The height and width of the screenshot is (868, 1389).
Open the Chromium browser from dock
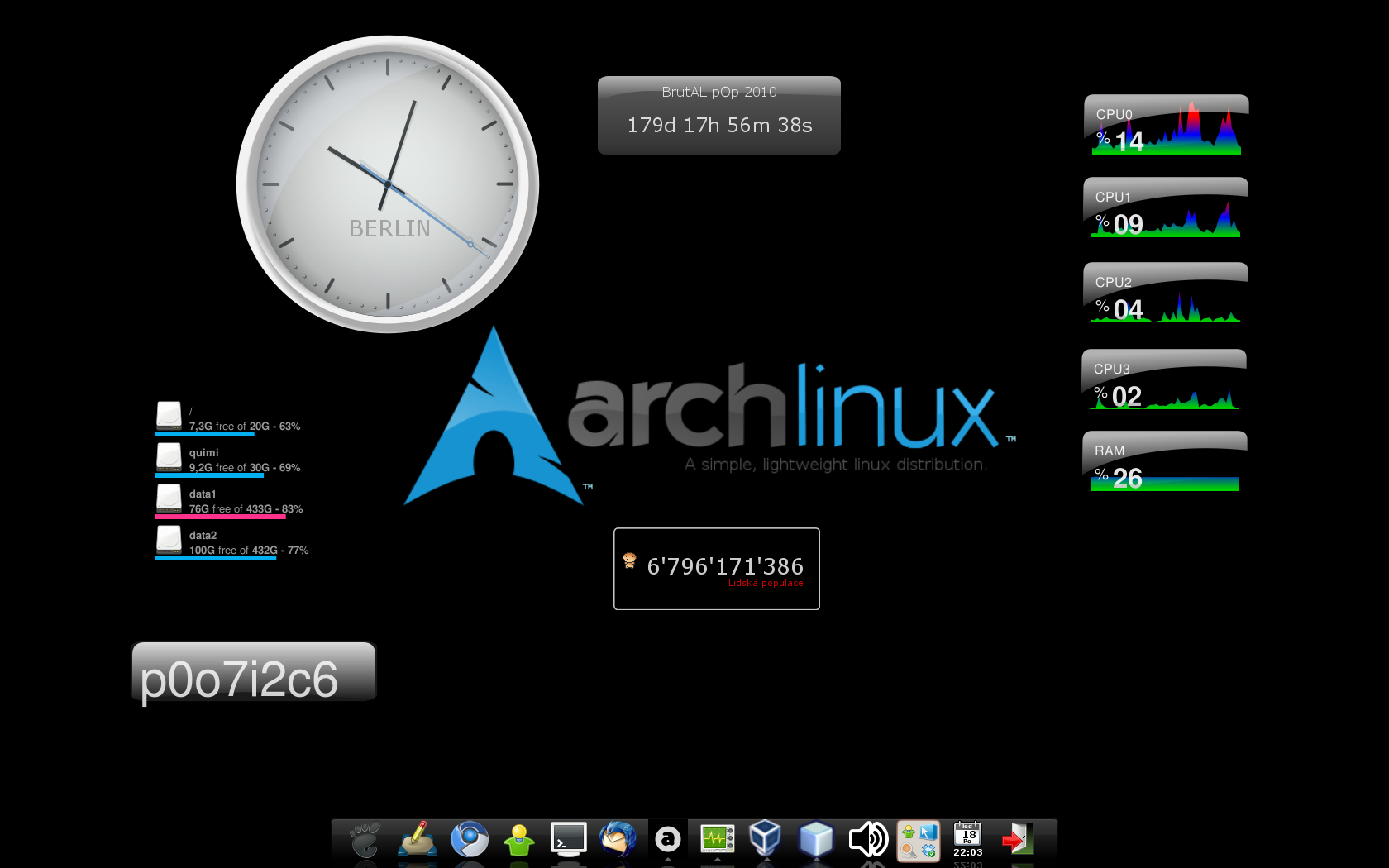[x=470, y=840]
